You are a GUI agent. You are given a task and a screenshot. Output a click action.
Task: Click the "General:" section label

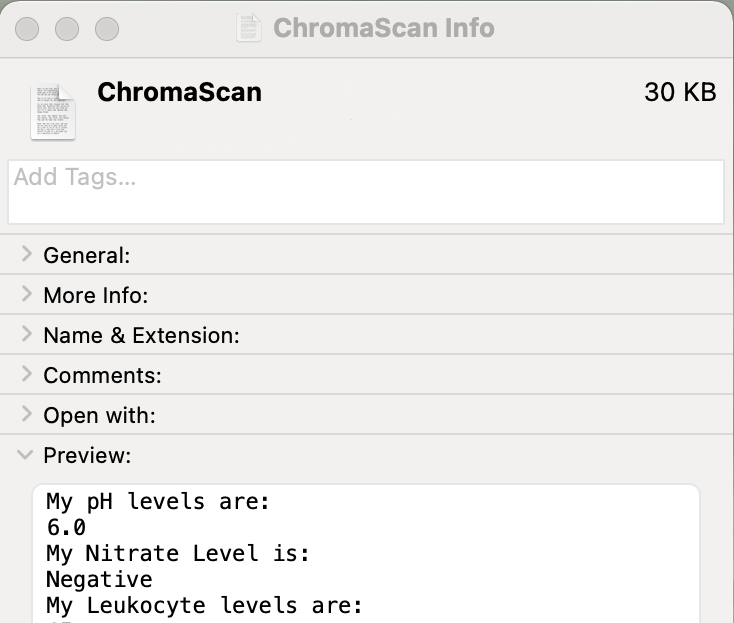(x=87, y=256)
